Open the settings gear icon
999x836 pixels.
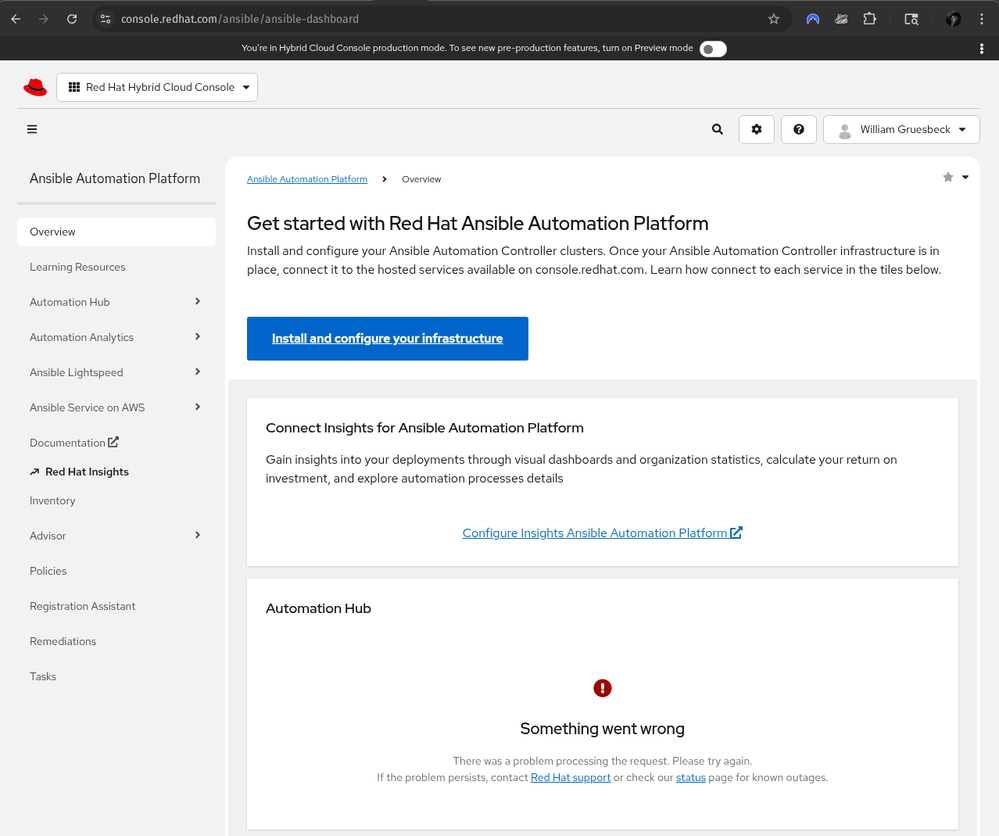(756, 129)
